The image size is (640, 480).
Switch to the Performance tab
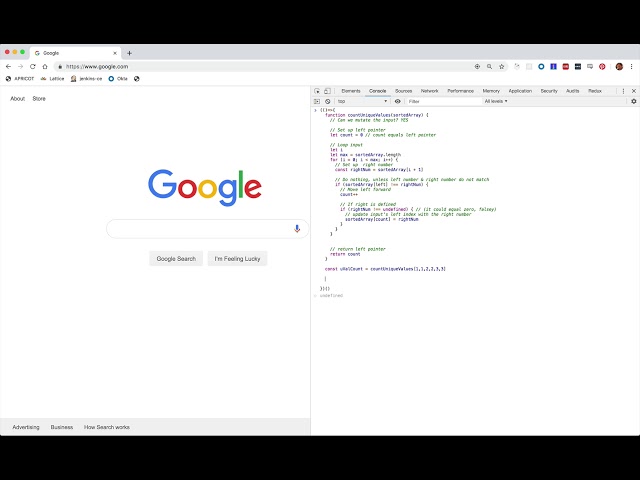point(460,91)
